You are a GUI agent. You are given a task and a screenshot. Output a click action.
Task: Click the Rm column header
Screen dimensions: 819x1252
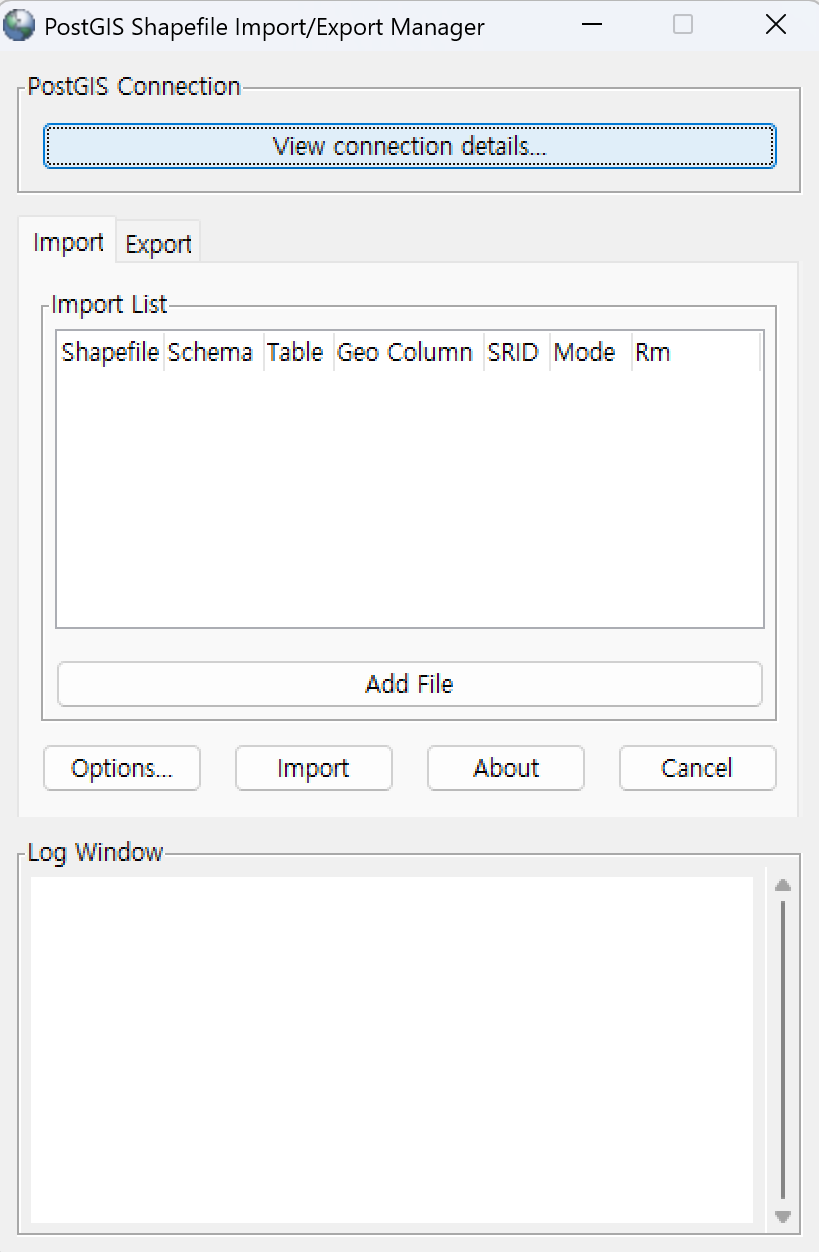pyautogui.click(x=694, y=352)
